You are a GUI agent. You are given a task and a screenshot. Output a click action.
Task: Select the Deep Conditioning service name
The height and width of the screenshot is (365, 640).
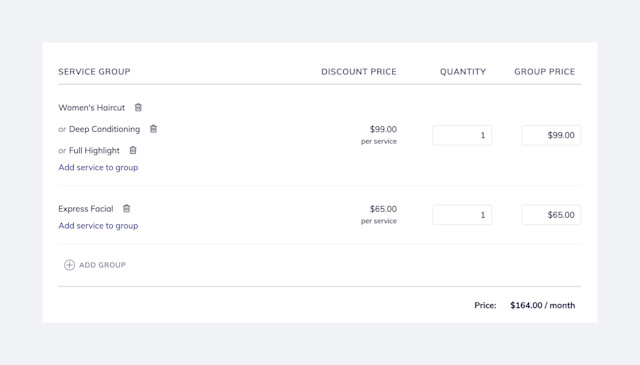tap(104, 129)
